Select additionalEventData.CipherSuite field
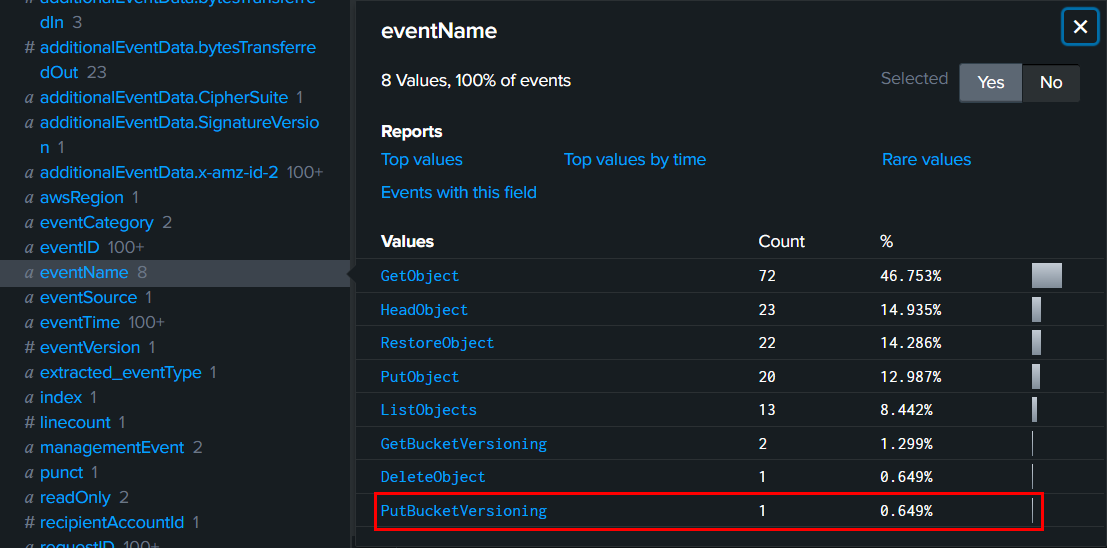1107x548 pixels. tap(163, 98)
